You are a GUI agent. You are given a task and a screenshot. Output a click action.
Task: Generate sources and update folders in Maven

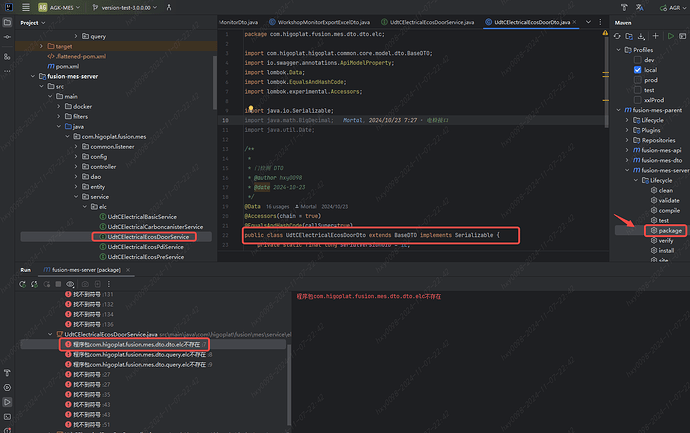(x=629, y=36)
